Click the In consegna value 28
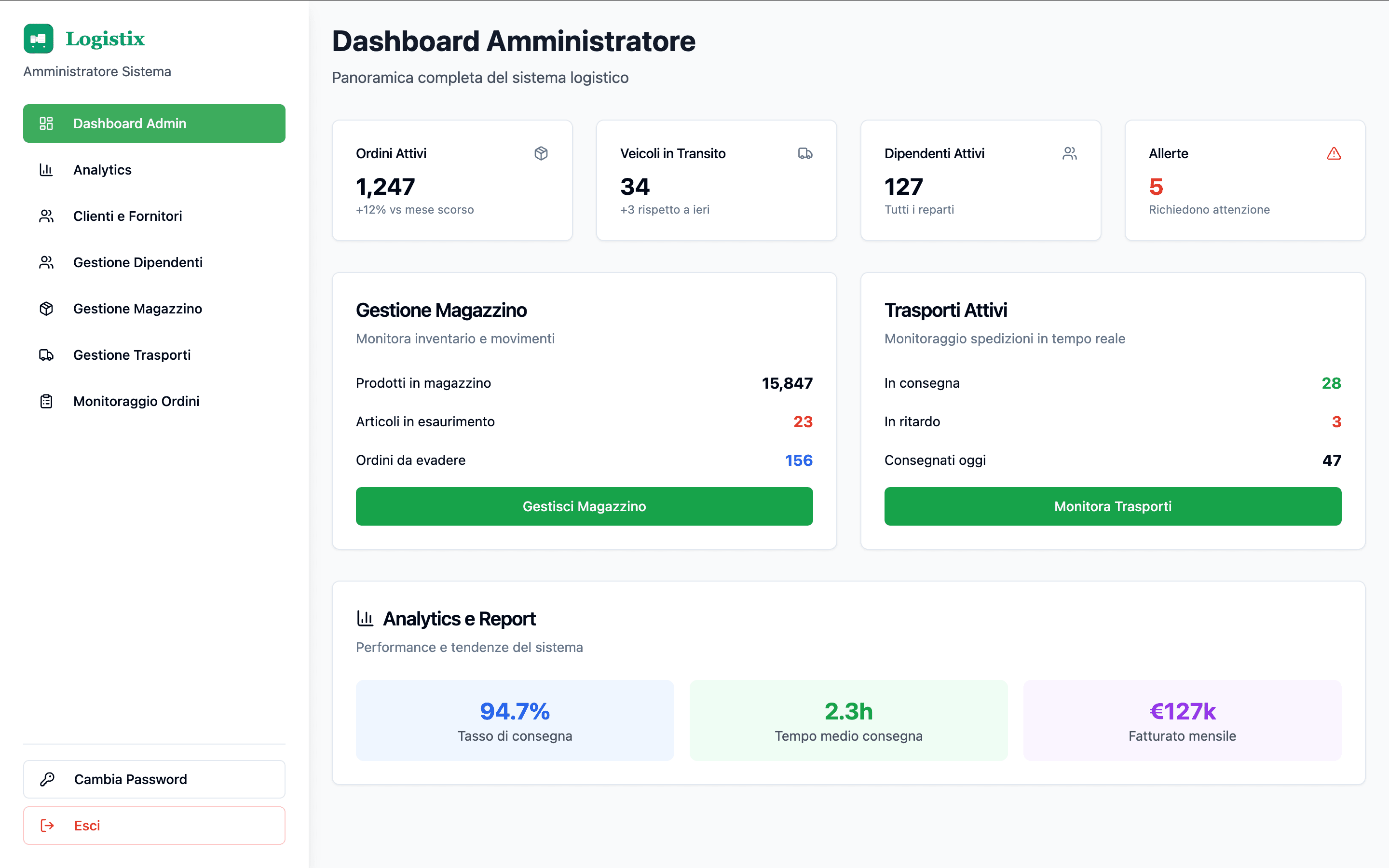1389x868 pixels. pyautogui.click(x=1331, y=383)
